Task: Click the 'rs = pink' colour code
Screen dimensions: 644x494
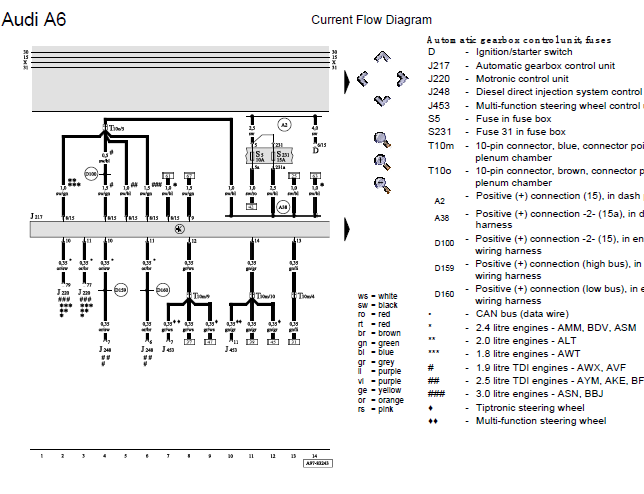Action: pyautogui.click(x=375, y=409)
